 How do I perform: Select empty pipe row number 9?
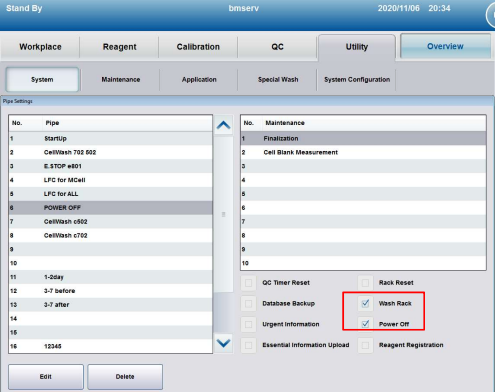110,249
